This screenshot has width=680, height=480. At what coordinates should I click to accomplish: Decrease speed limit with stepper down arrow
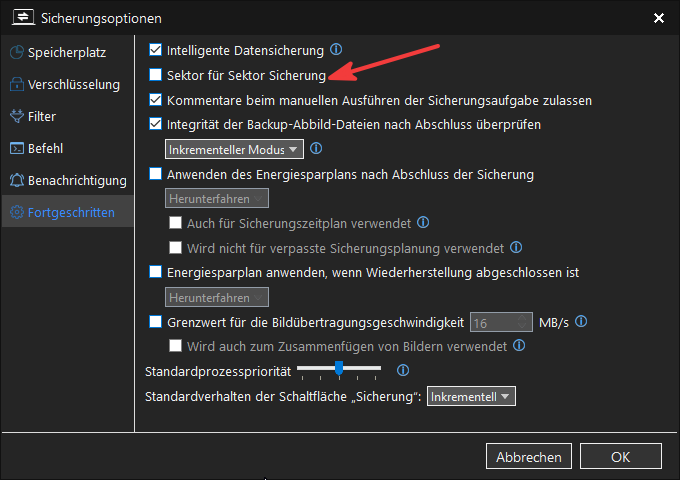coord(523,327)
